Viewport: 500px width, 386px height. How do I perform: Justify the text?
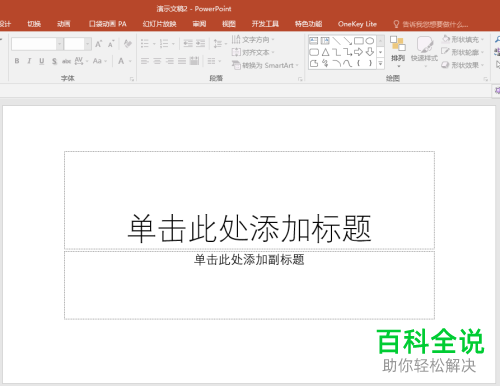coord(182,61)
